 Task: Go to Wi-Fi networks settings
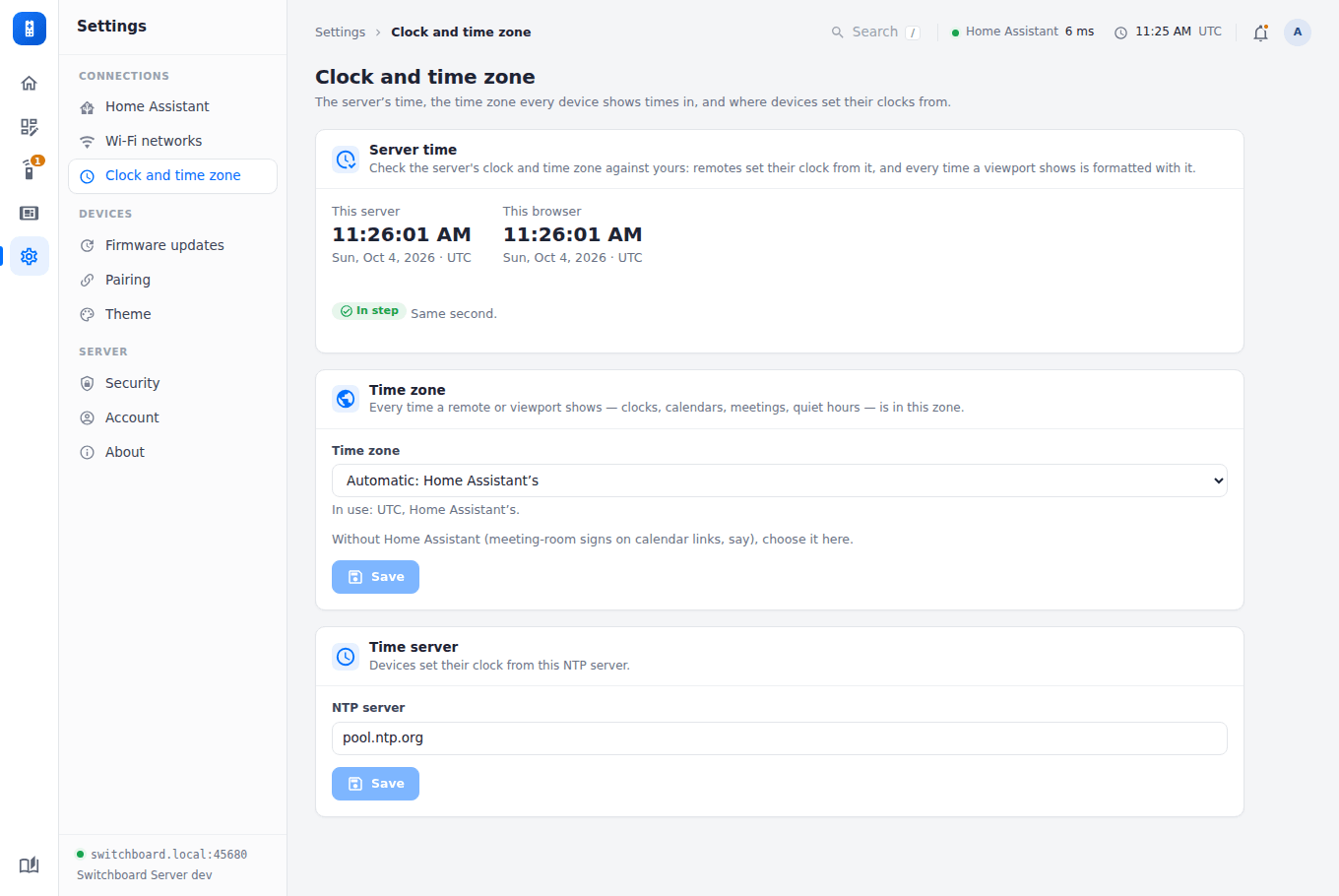point(172,141)
